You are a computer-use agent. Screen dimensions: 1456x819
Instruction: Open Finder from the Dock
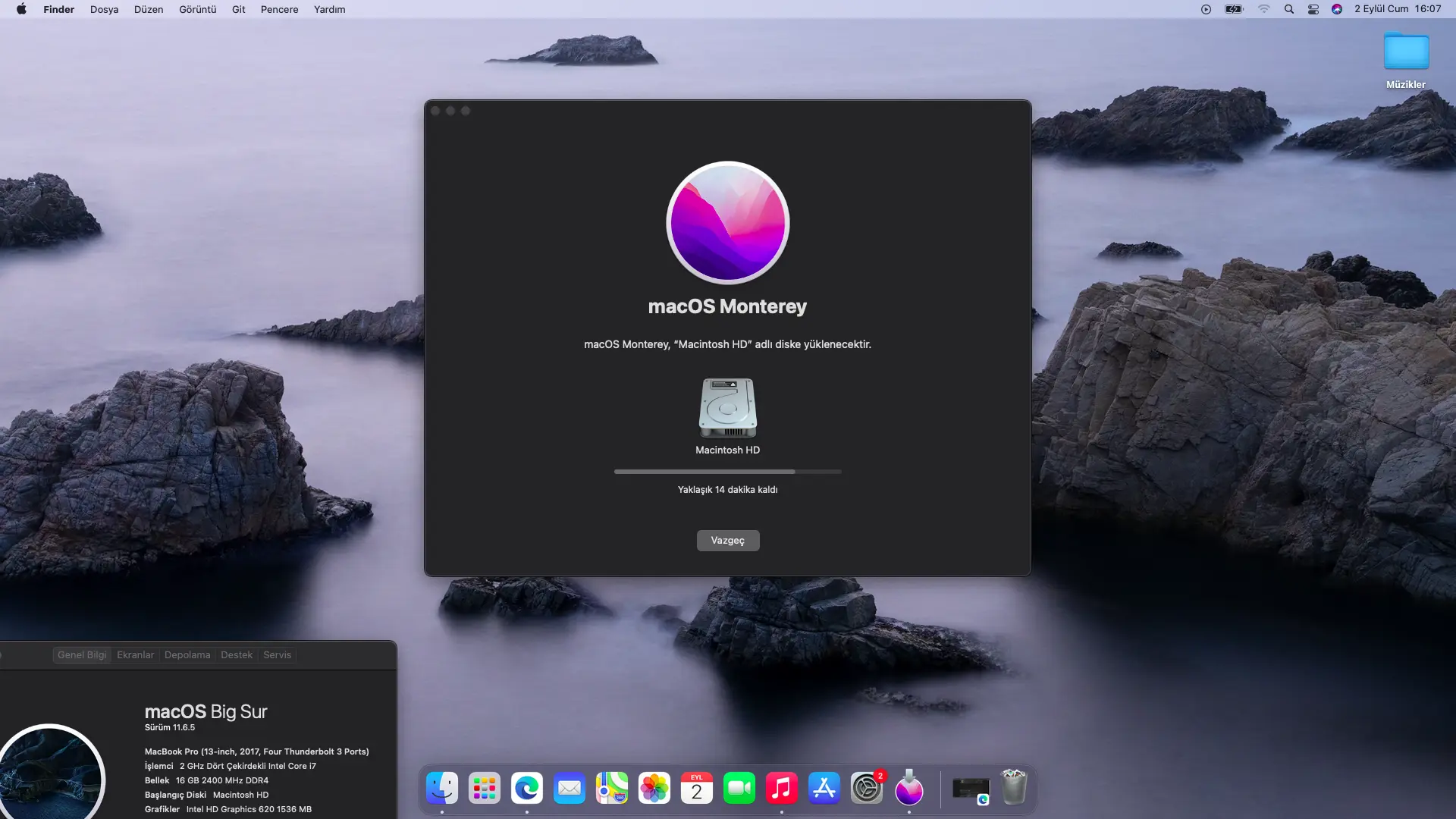[x=442, y=789]
